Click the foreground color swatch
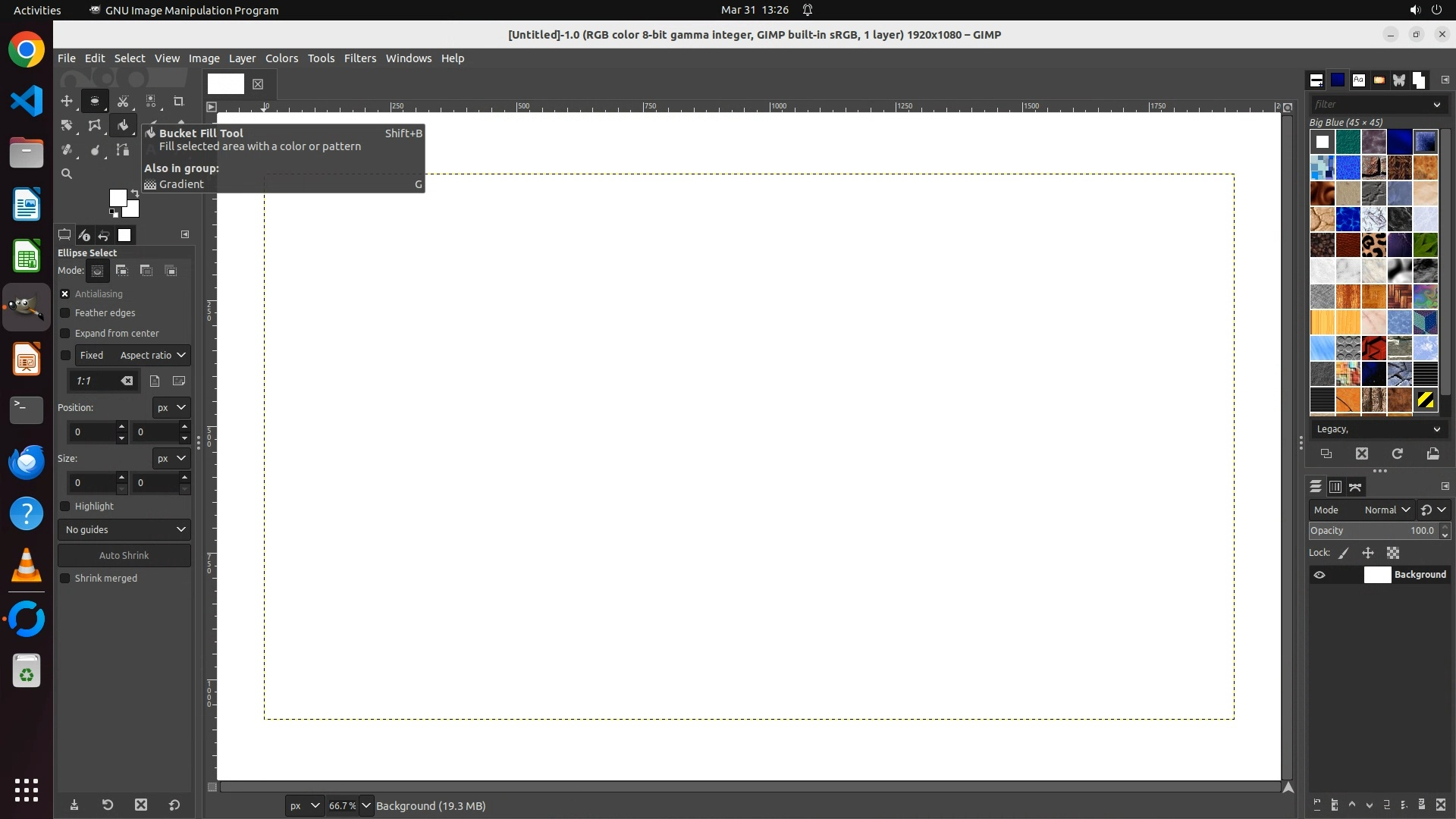The width and height of the screenshot is (1456, 819). 117,198
